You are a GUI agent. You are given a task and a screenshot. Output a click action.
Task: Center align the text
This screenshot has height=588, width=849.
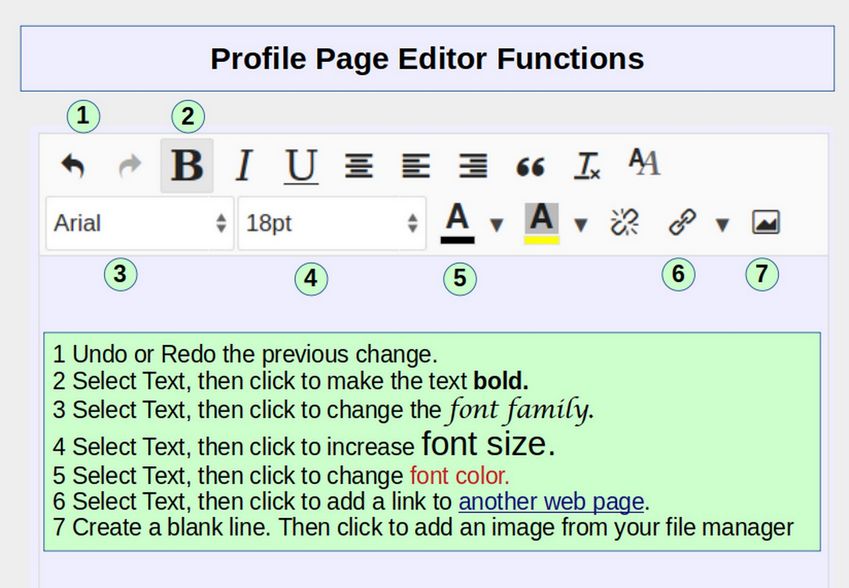point(358,166)
